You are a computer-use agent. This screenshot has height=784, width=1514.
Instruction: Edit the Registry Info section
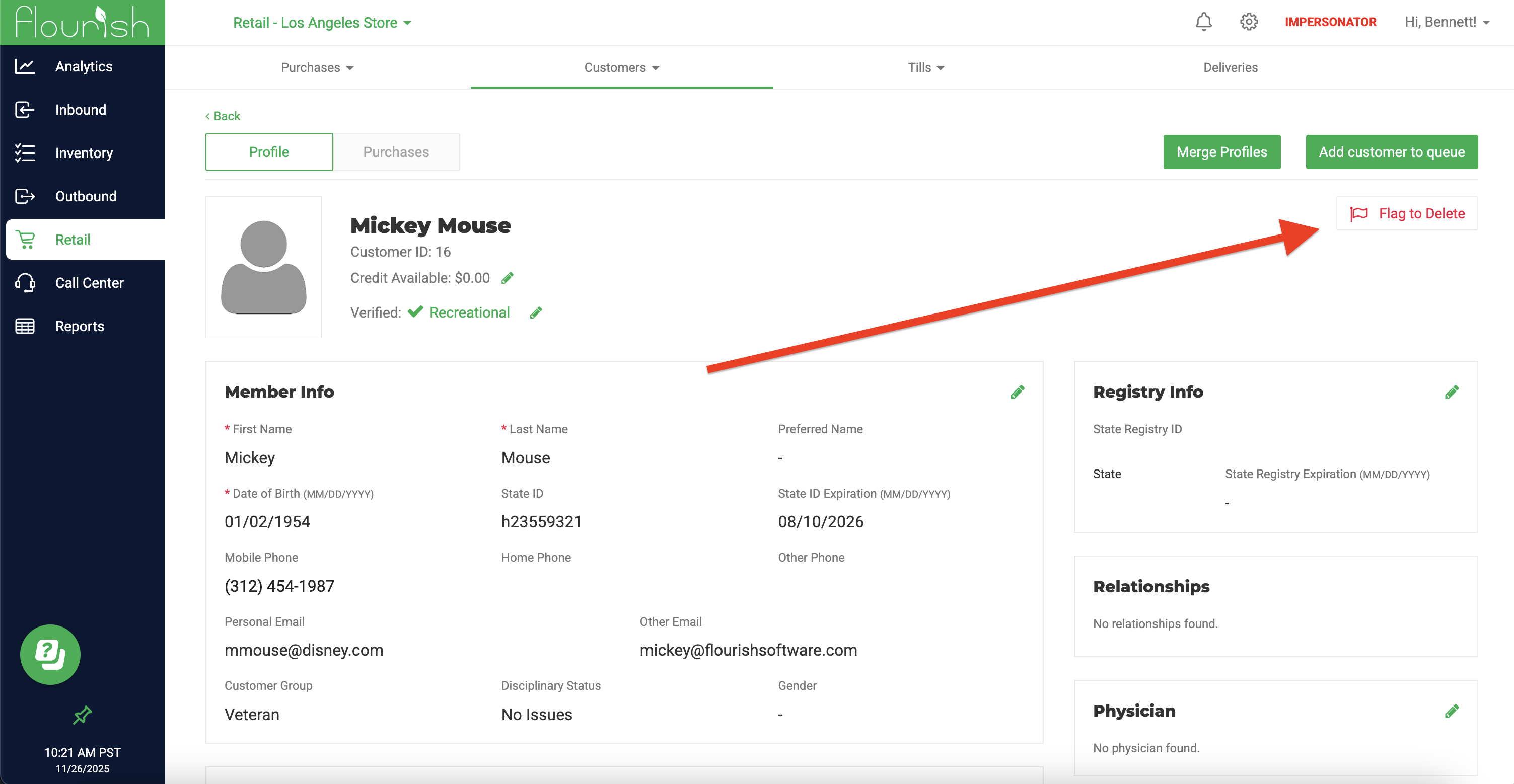[1451, 391]
